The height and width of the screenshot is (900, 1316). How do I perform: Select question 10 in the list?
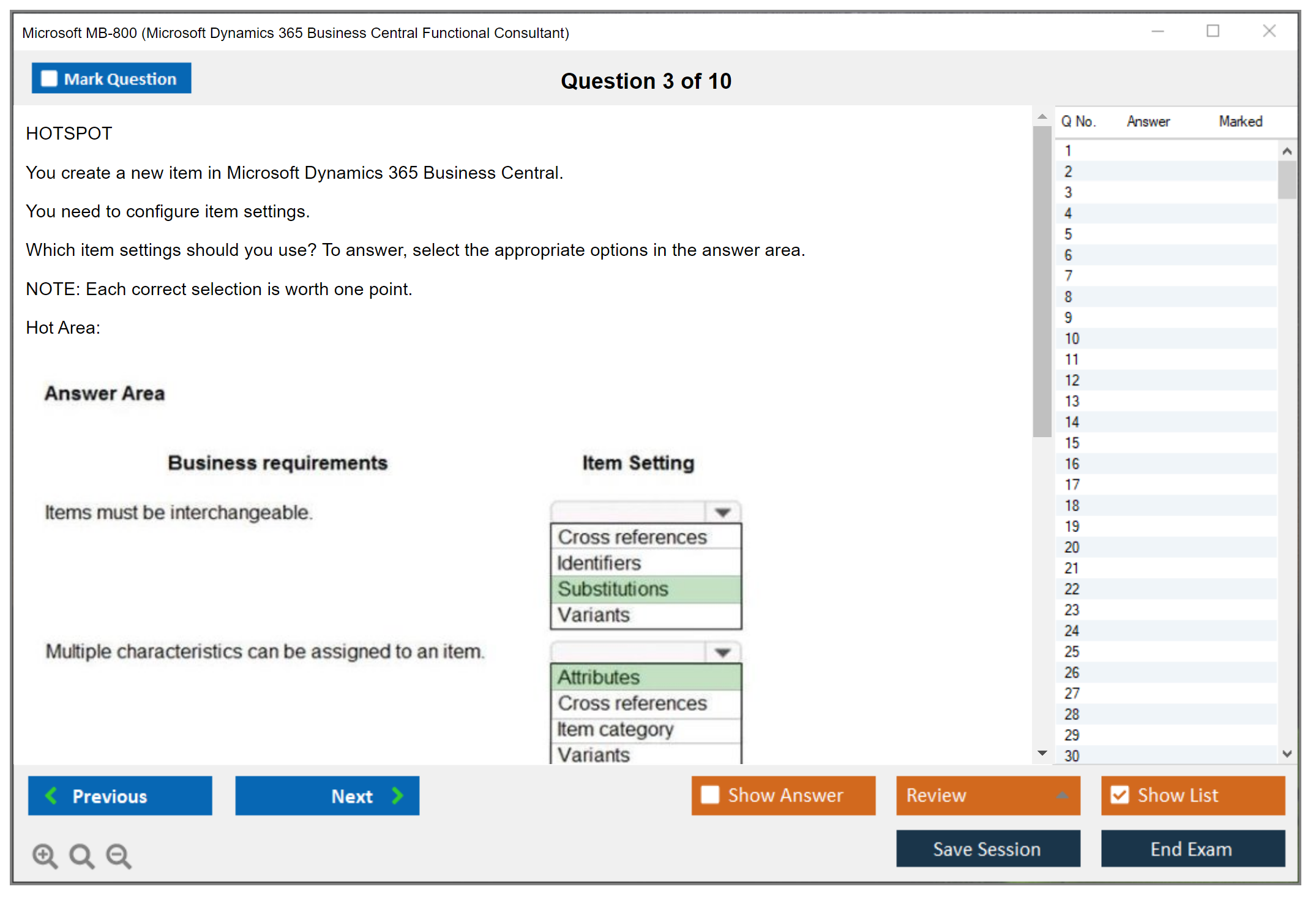1072,339
